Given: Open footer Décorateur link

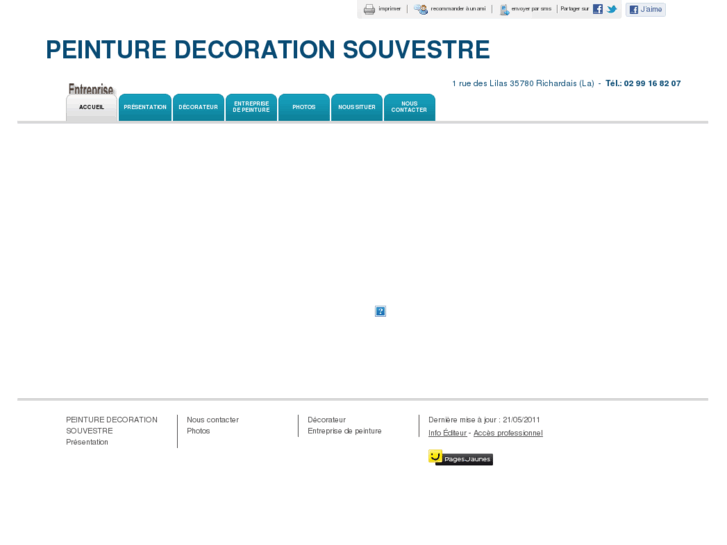Looking at the screenshot, I should click(x=326, y=420).
